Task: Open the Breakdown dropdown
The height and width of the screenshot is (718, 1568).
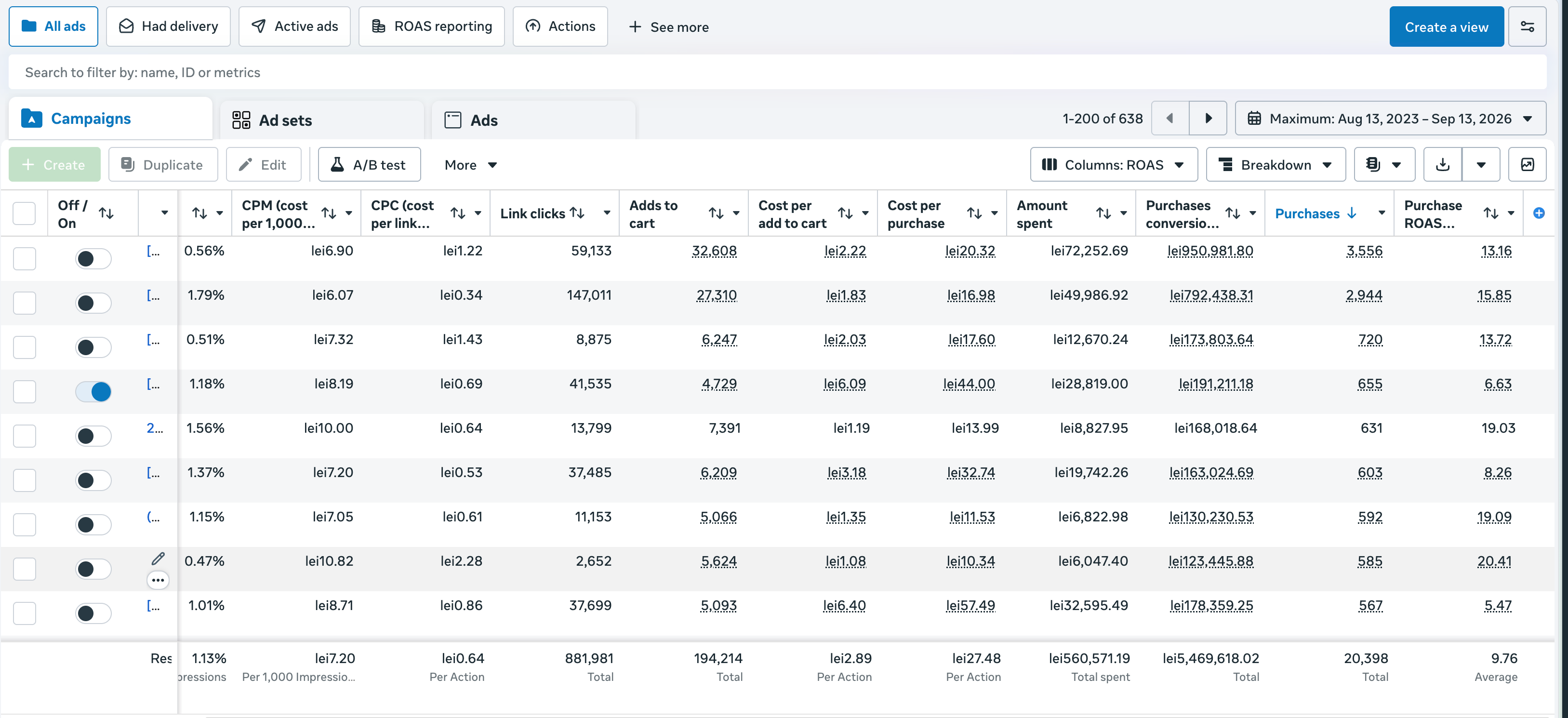Action: (x=1275, y=164)
